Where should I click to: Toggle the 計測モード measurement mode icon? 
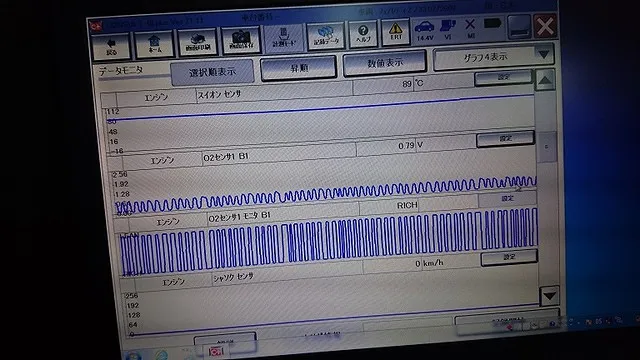click(283, 38)
